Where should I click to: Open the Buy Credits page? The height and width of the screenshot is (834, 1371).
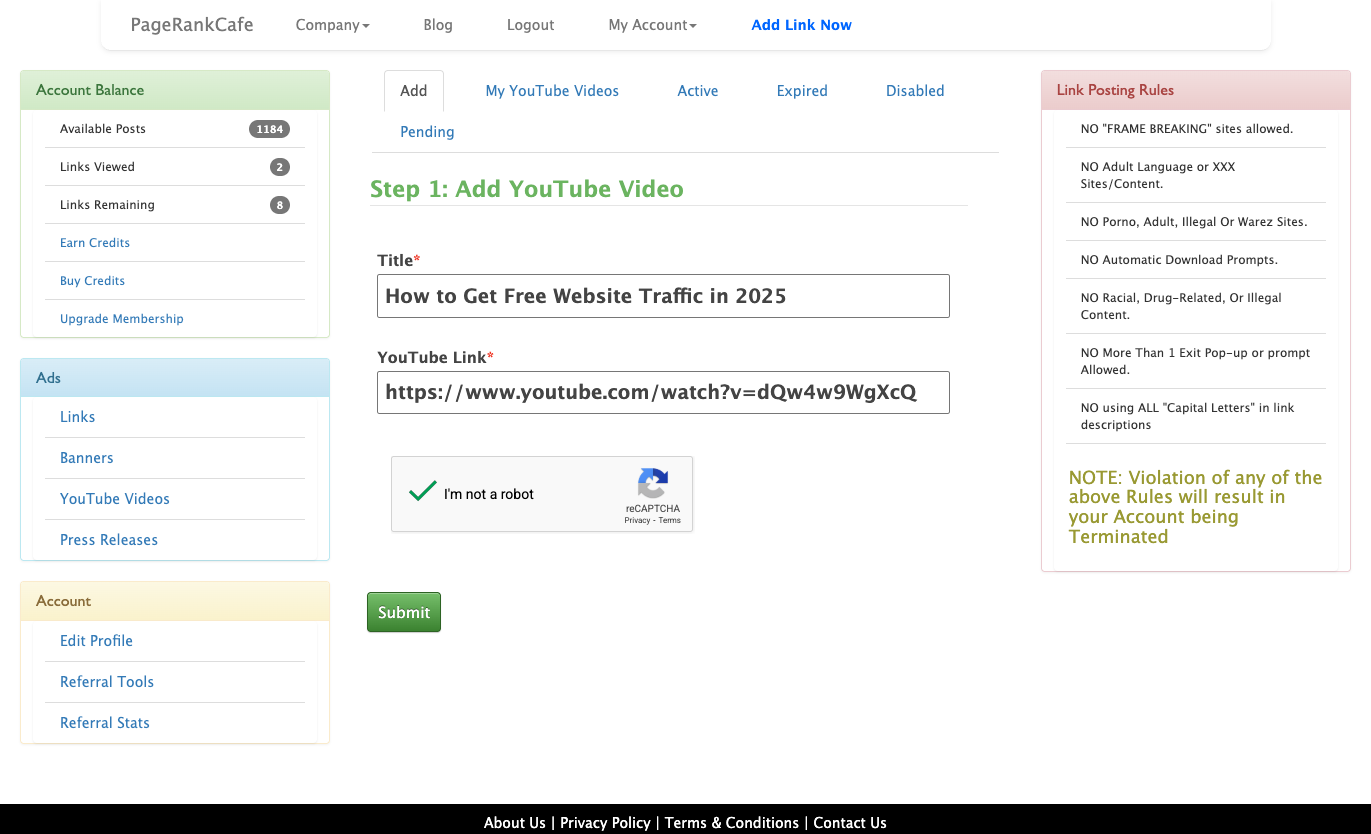coord(92,280)
